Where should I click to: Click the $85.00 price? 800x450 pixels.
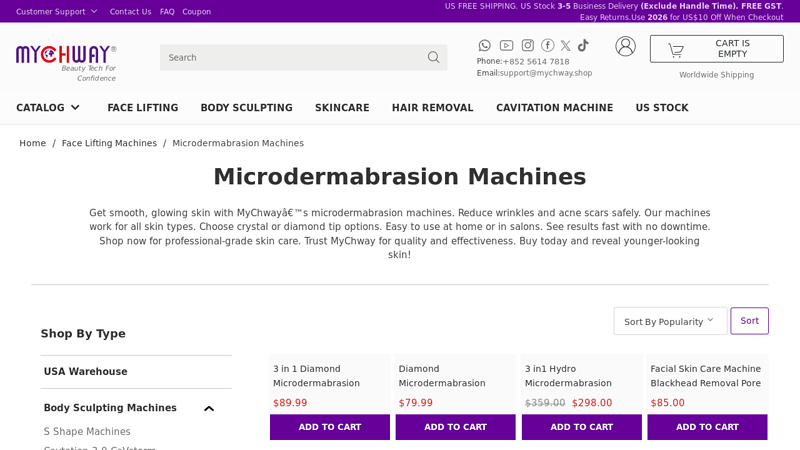[667, 403]
